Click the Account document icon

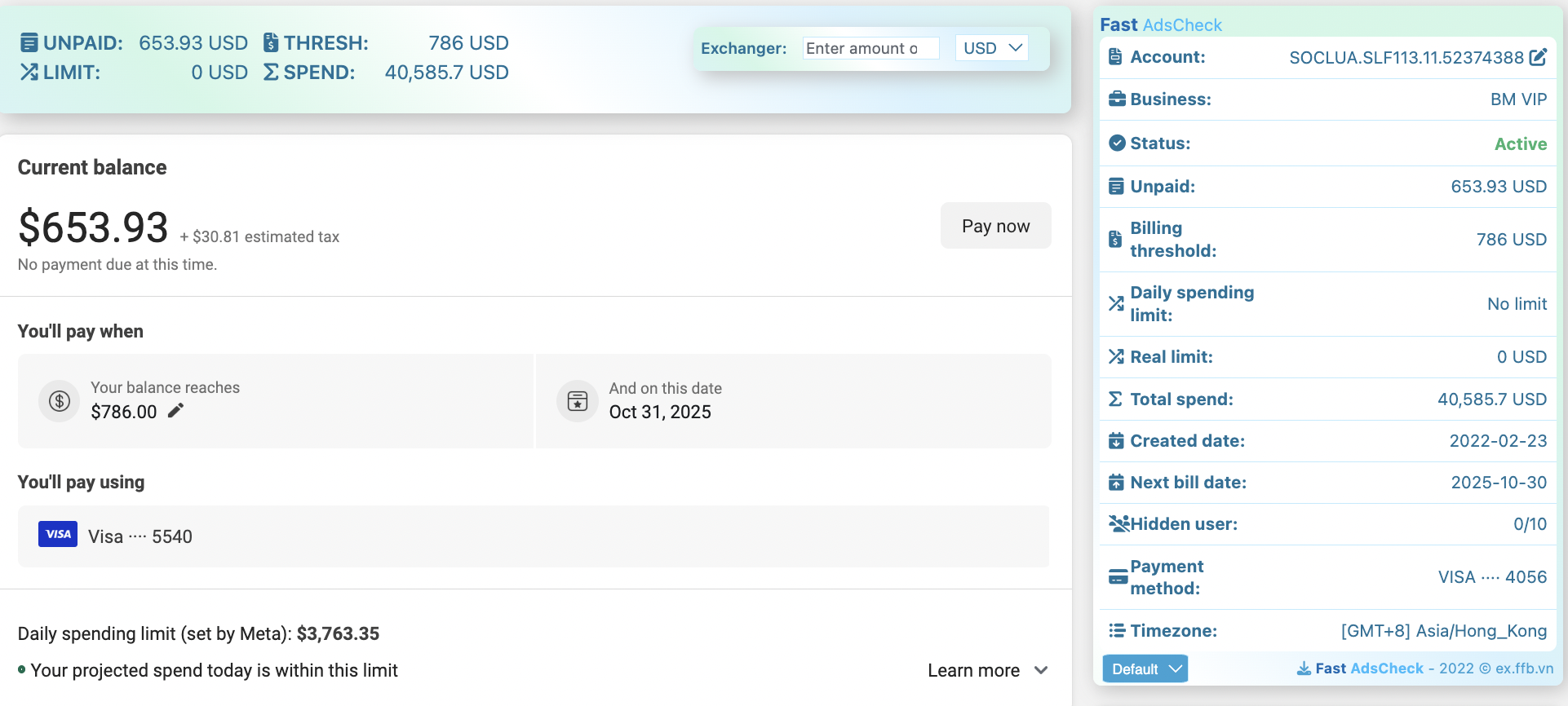pos(1115,57)
